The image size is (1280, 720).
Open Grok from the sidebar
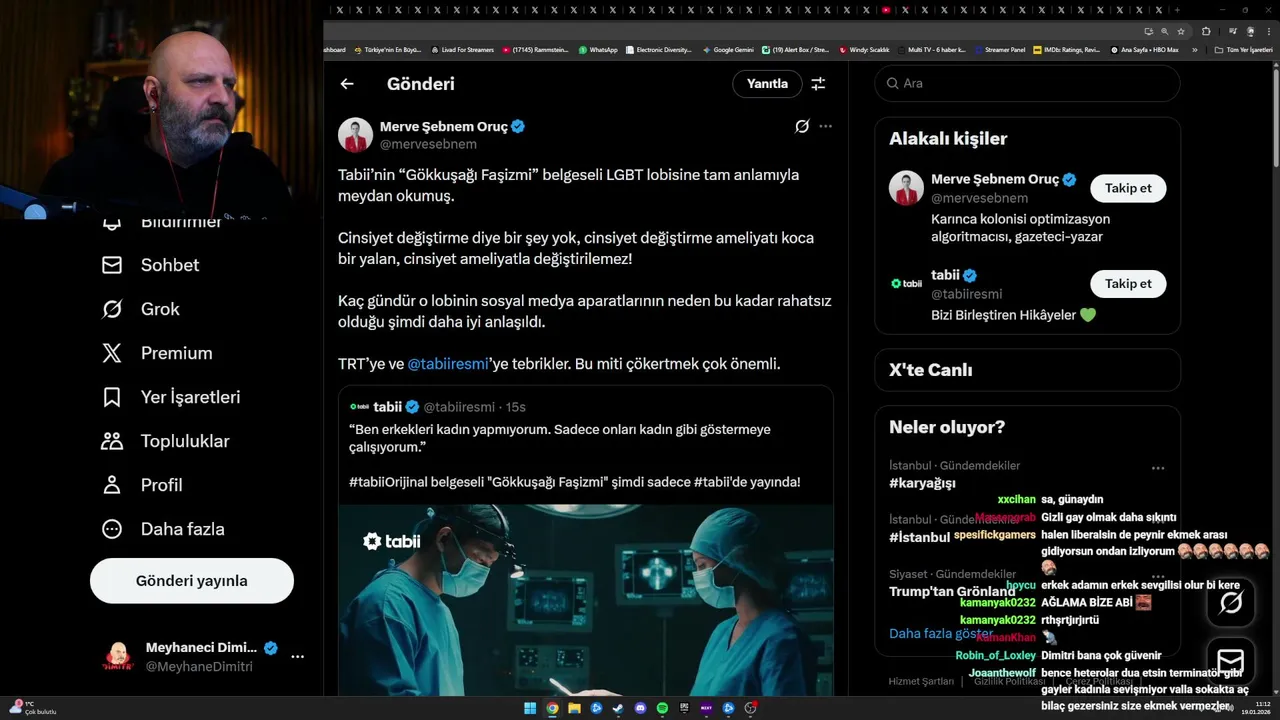pyautogui.click(x=141, y=309)
